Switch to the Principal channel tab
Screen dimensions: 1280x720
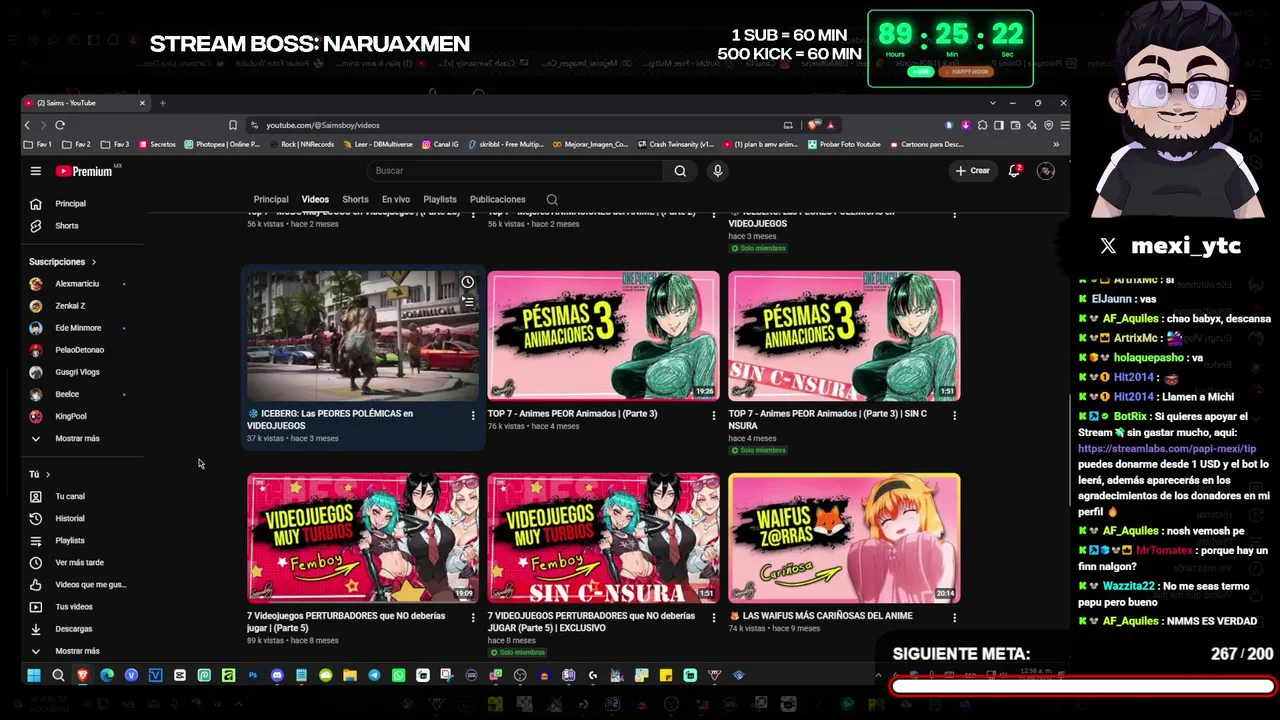tap(271, 200)
